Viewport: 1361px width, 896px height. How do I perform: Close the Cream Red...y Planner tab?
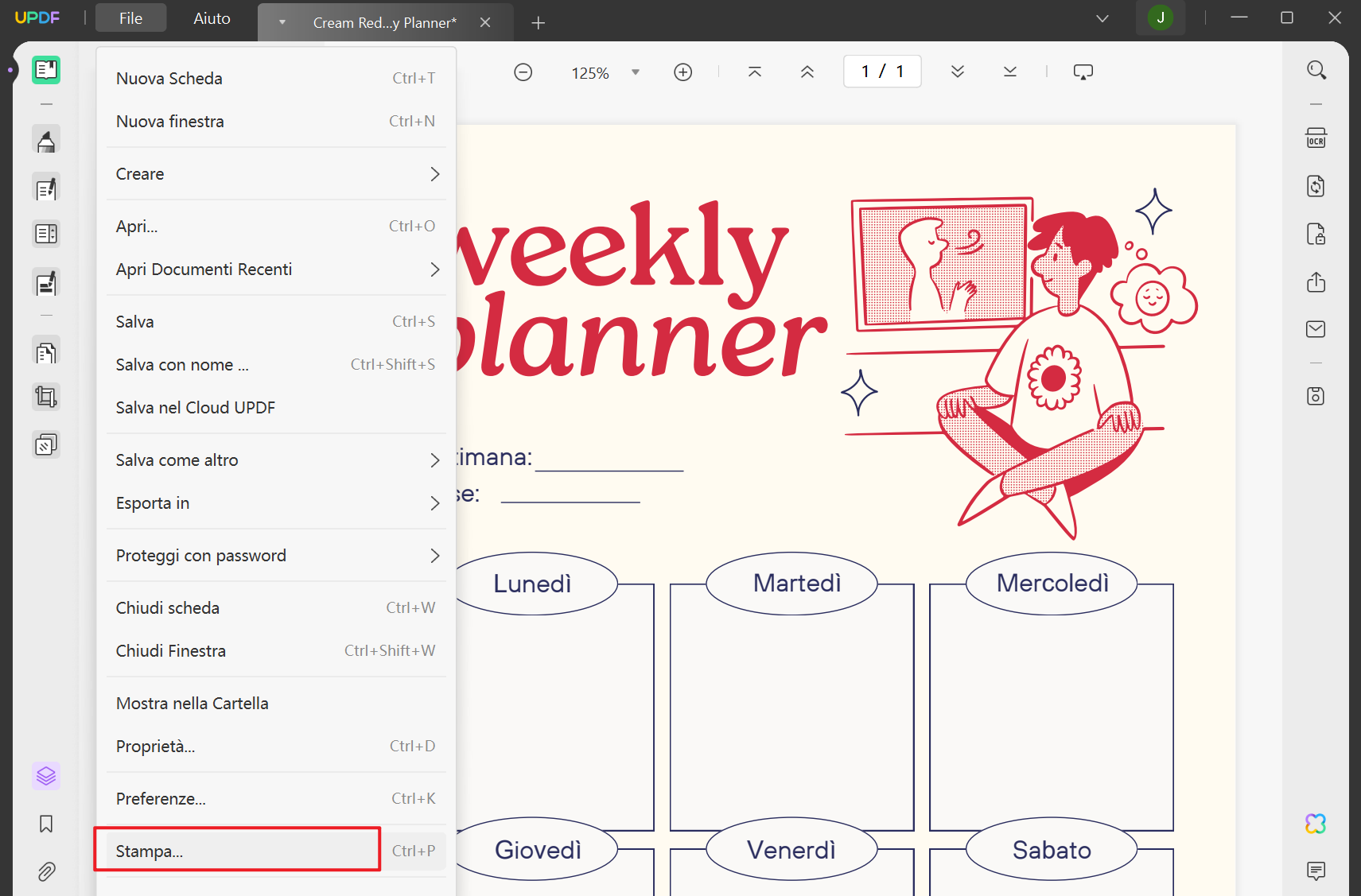tap(485, 23)
